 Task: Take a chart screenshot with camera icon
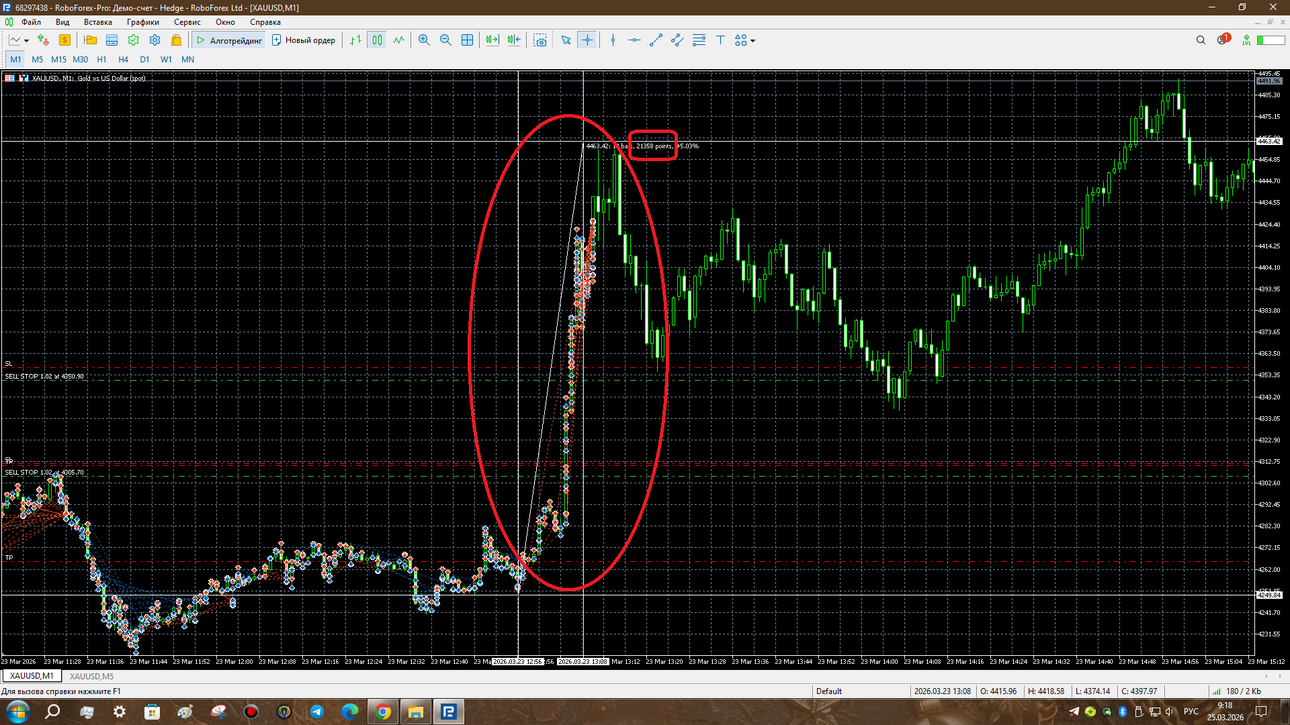coord(540,40)
